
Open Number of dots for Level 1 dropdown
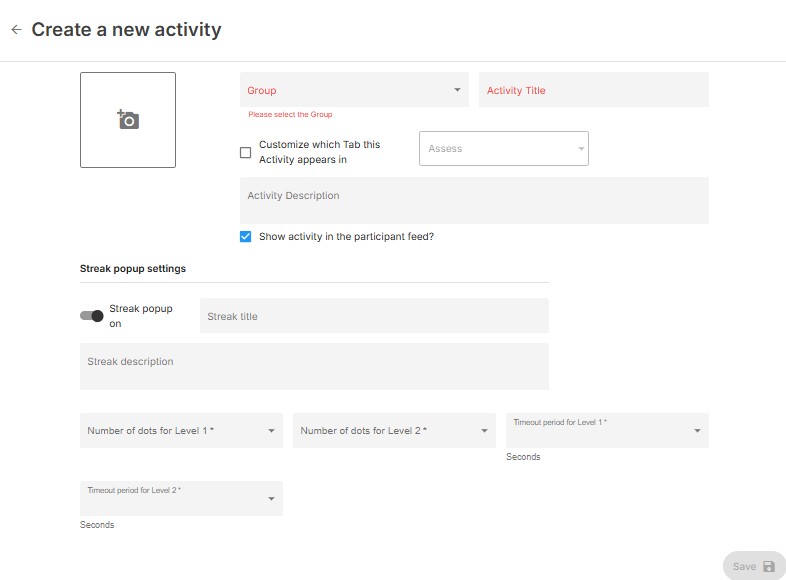[x=180, y=431]
